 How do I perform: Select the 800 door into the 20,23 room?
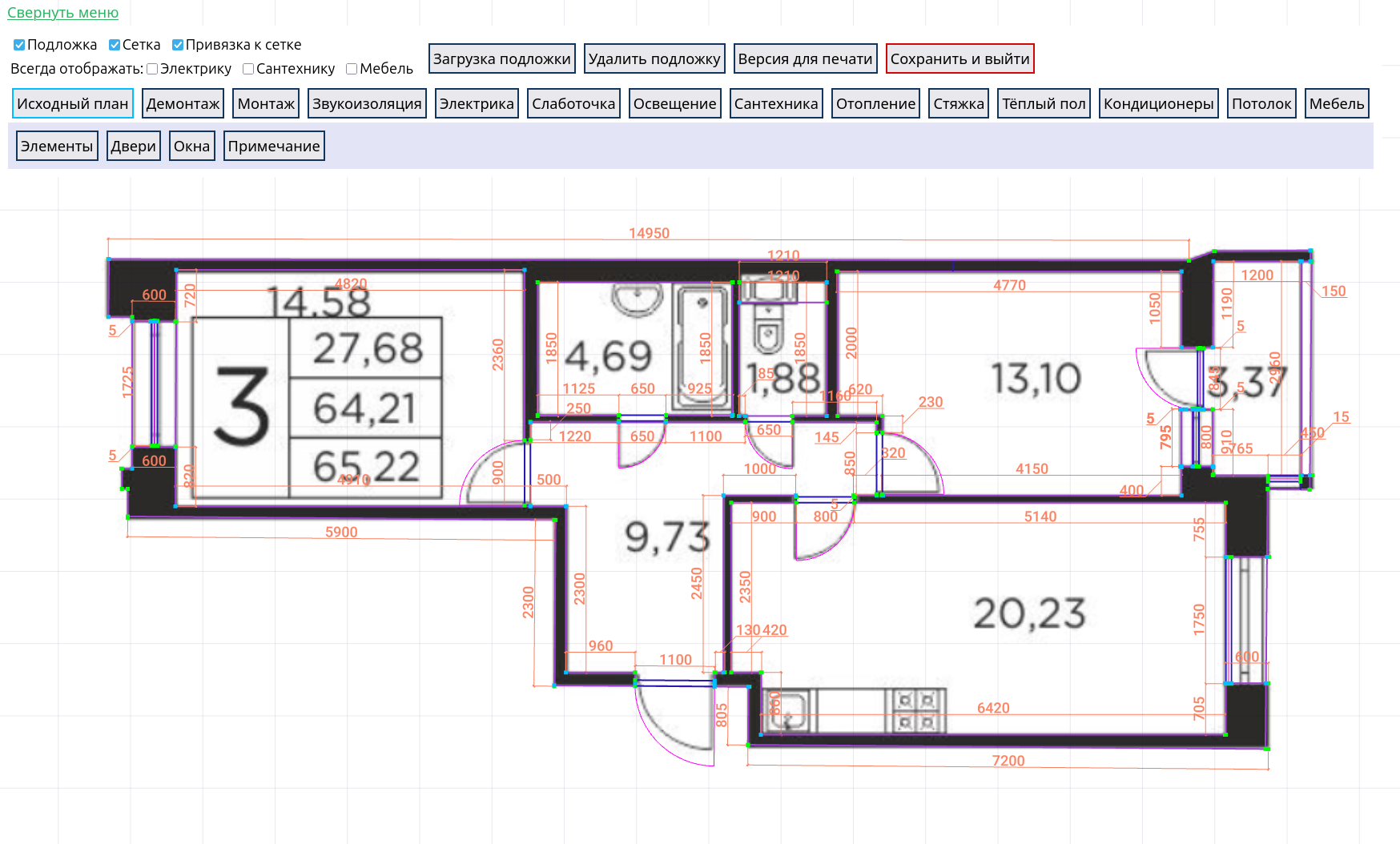825,528
